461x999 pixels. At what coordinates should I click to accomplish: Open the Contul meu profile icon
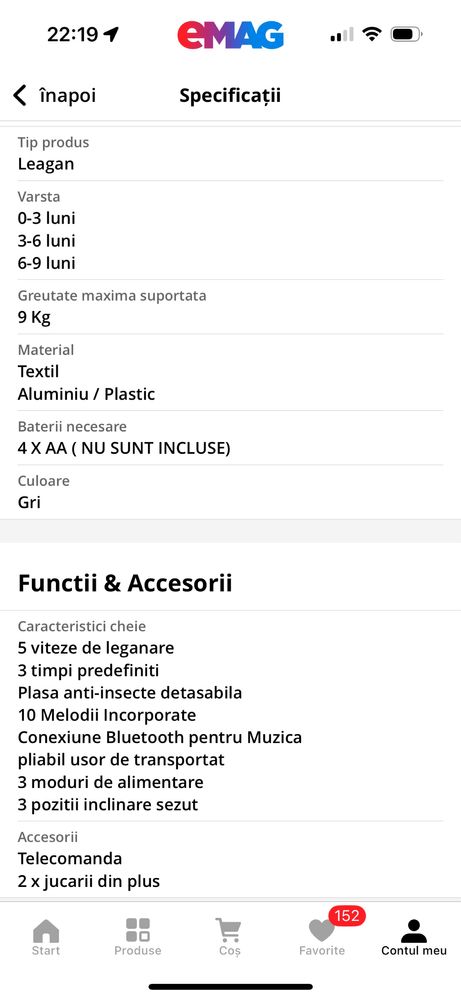[x=414, y=937]
